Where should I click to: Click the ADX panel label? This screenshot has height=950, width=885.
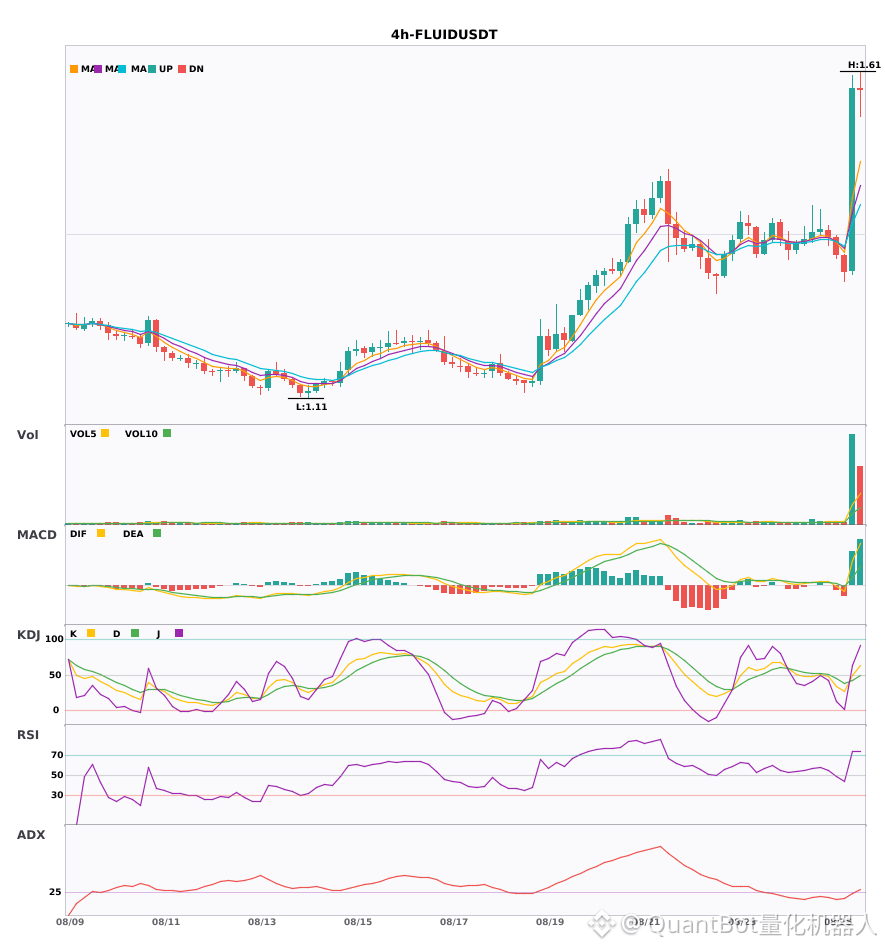tap(31, 835)
